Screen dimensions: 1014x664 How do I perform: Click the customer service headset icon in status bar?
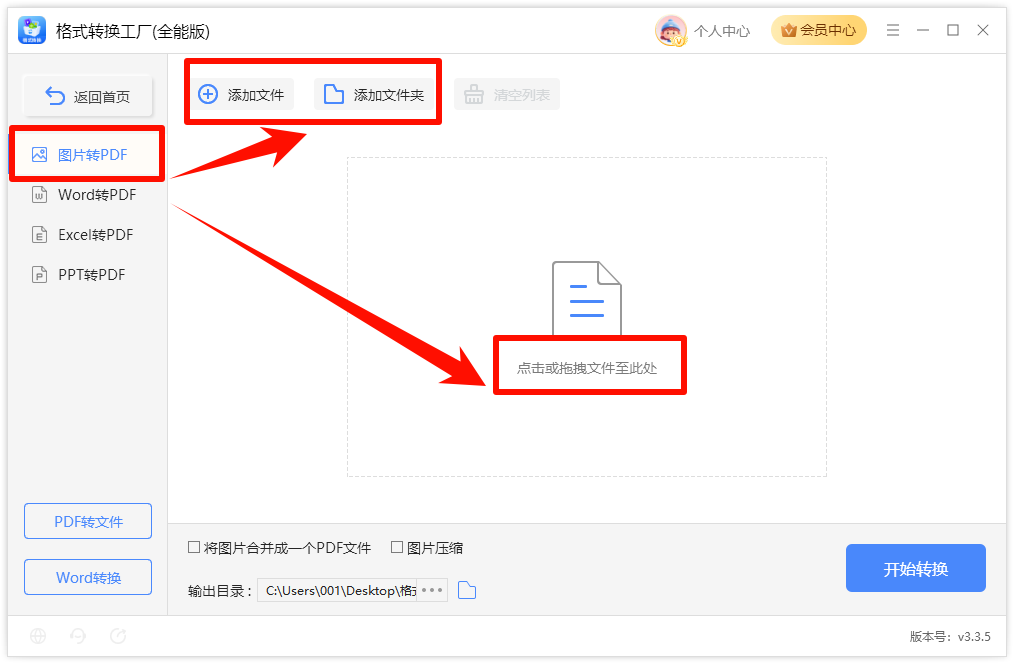tap(78, 636)
